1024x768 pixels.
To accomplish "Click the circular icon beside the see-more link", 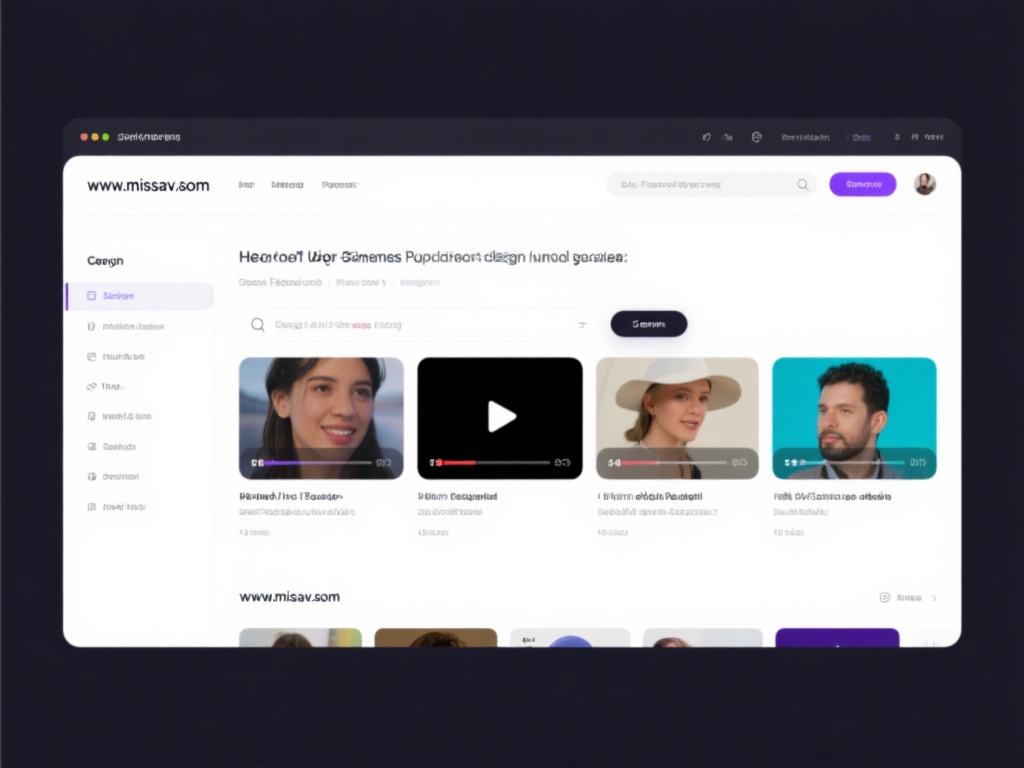I will point(884,598).
